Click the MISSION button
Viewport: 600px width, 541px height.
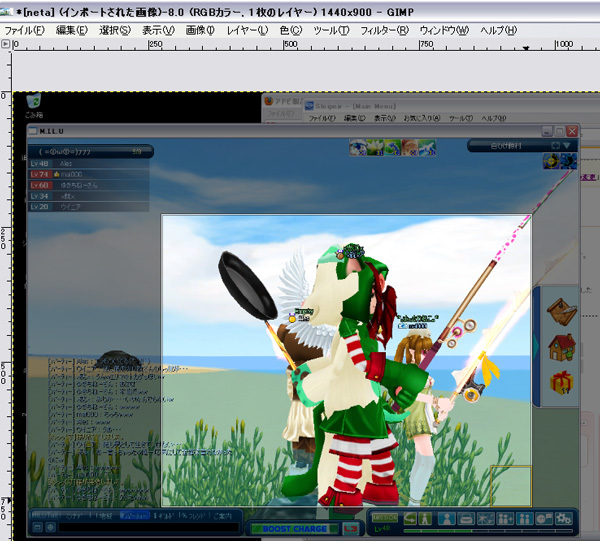[x=385, y=517]
